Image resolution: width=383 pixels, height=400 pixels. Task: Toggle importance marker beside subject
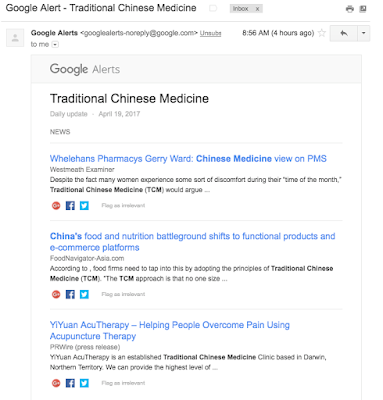click(213, 8)
